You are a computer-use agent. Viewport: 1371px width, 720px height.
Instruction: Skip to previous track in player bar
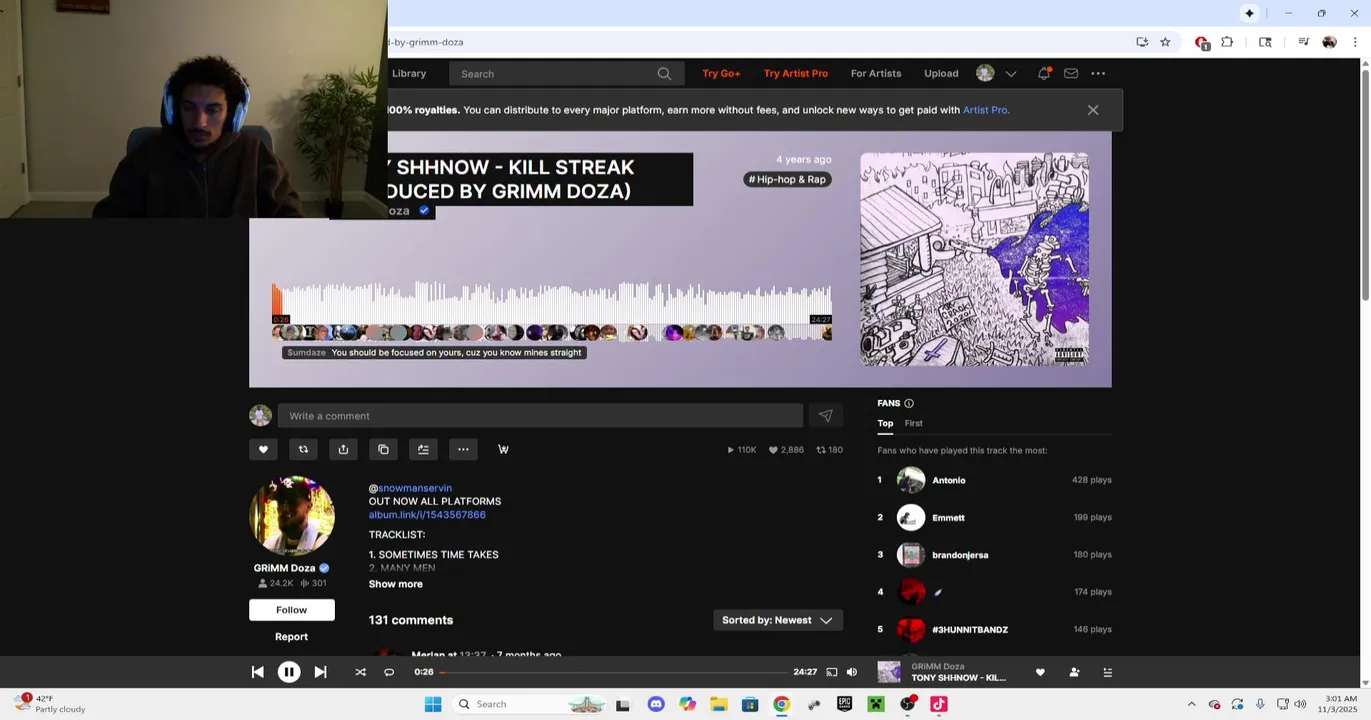pyautogui.click(x=257, y=672)
